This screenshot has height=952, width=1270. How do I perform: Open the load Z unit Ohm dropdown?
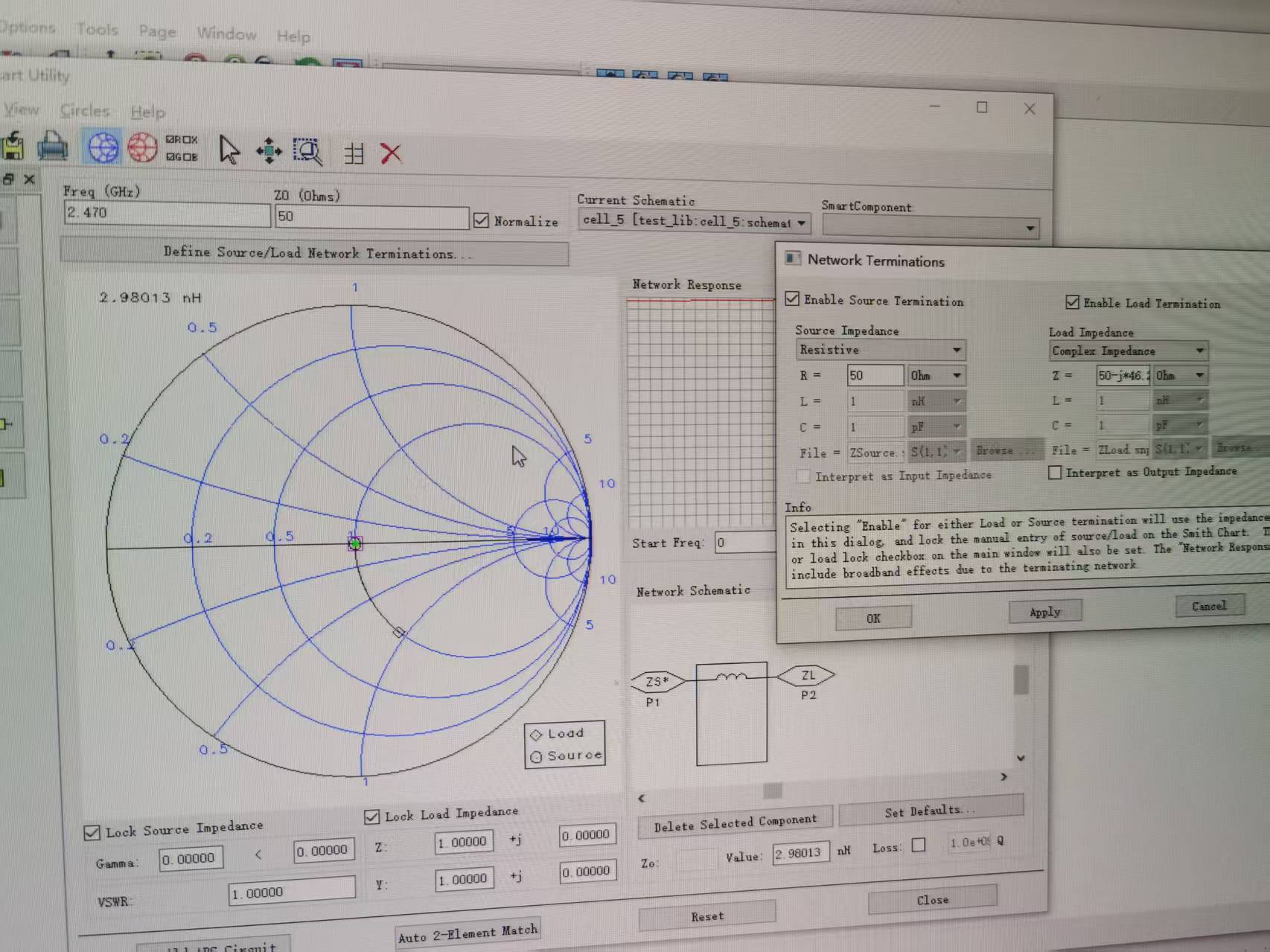pyautogui.click(x=1179, y=375)
